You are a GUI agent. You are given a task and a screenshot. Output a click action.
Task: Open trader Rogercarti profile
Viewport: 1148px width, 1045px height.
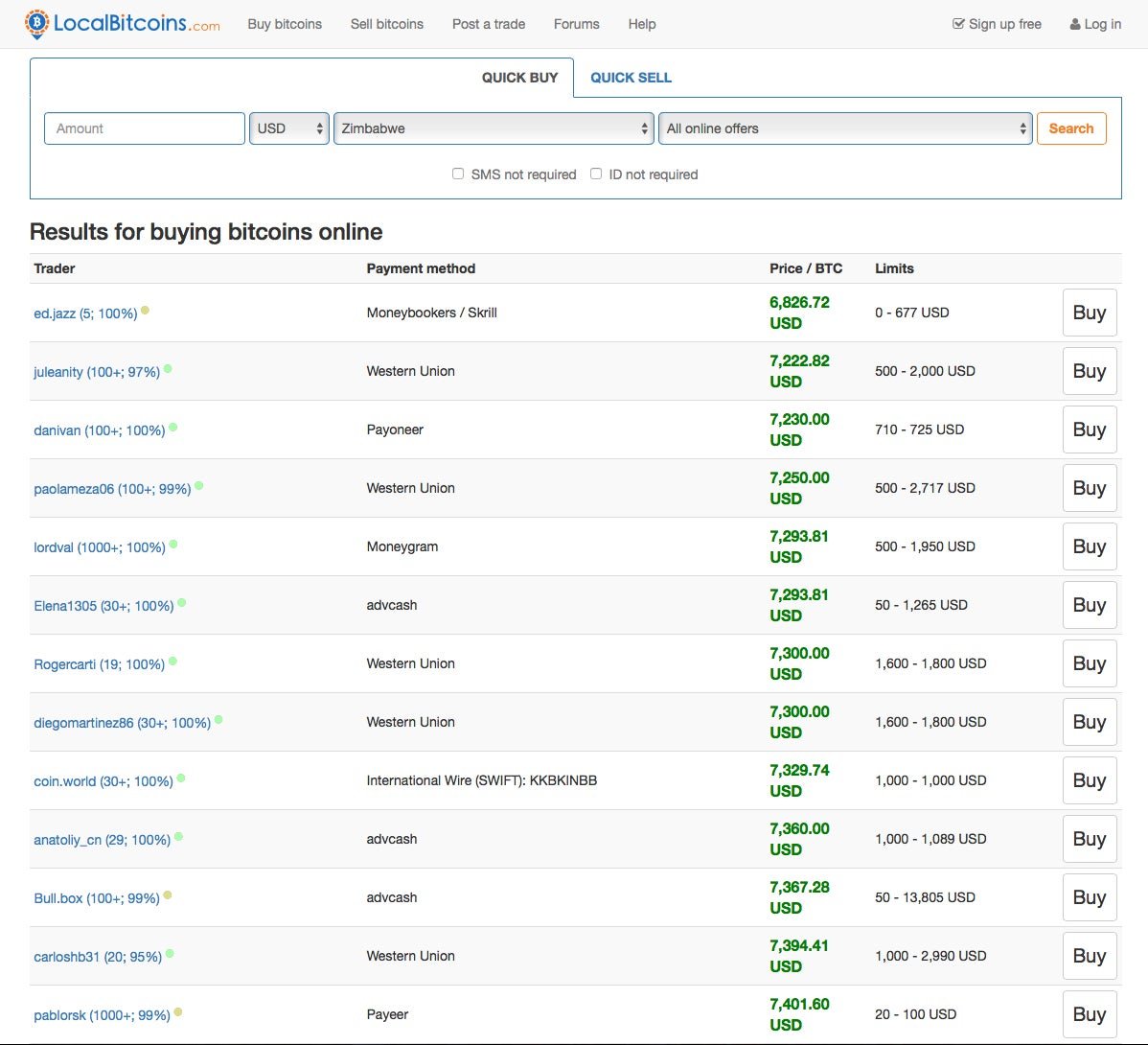click(x=100, y=665)
